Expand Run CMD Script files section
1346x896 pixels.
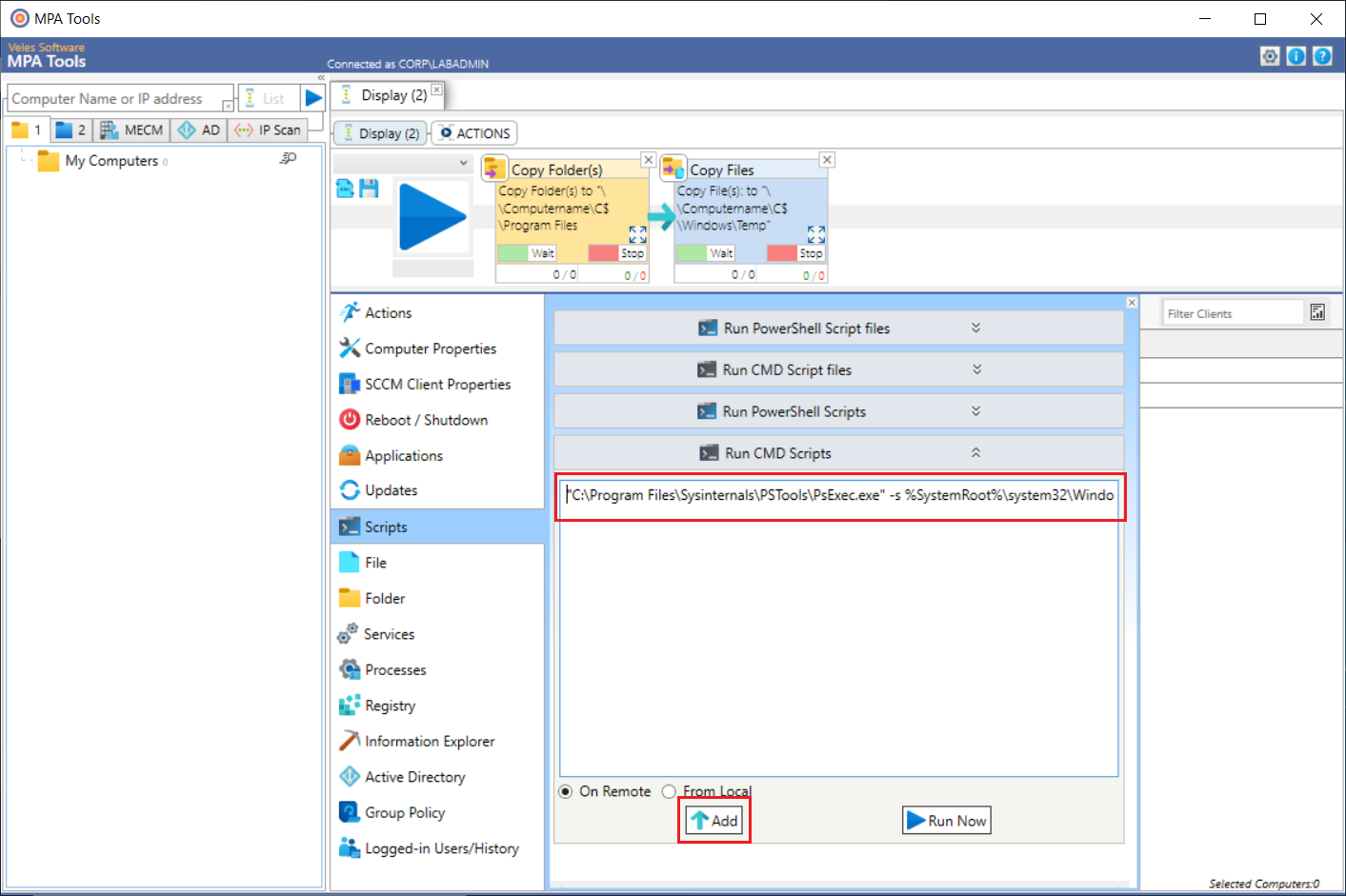(x=838, y=369)
